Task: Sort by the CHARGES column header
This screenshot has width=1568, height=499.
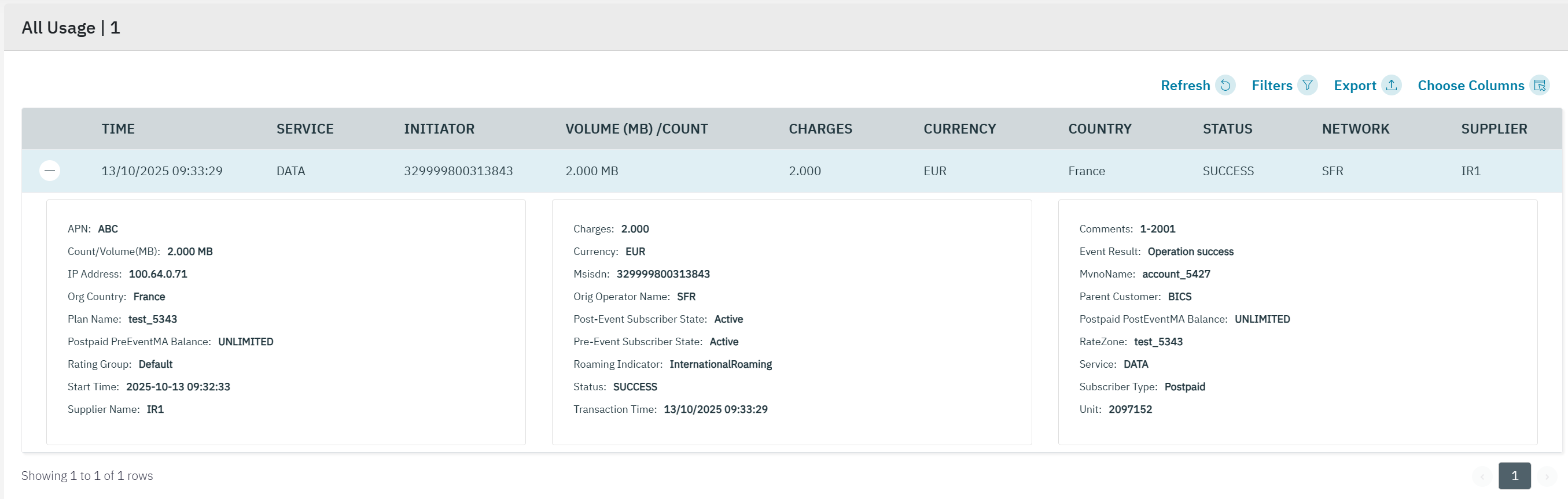Action: 820,129
